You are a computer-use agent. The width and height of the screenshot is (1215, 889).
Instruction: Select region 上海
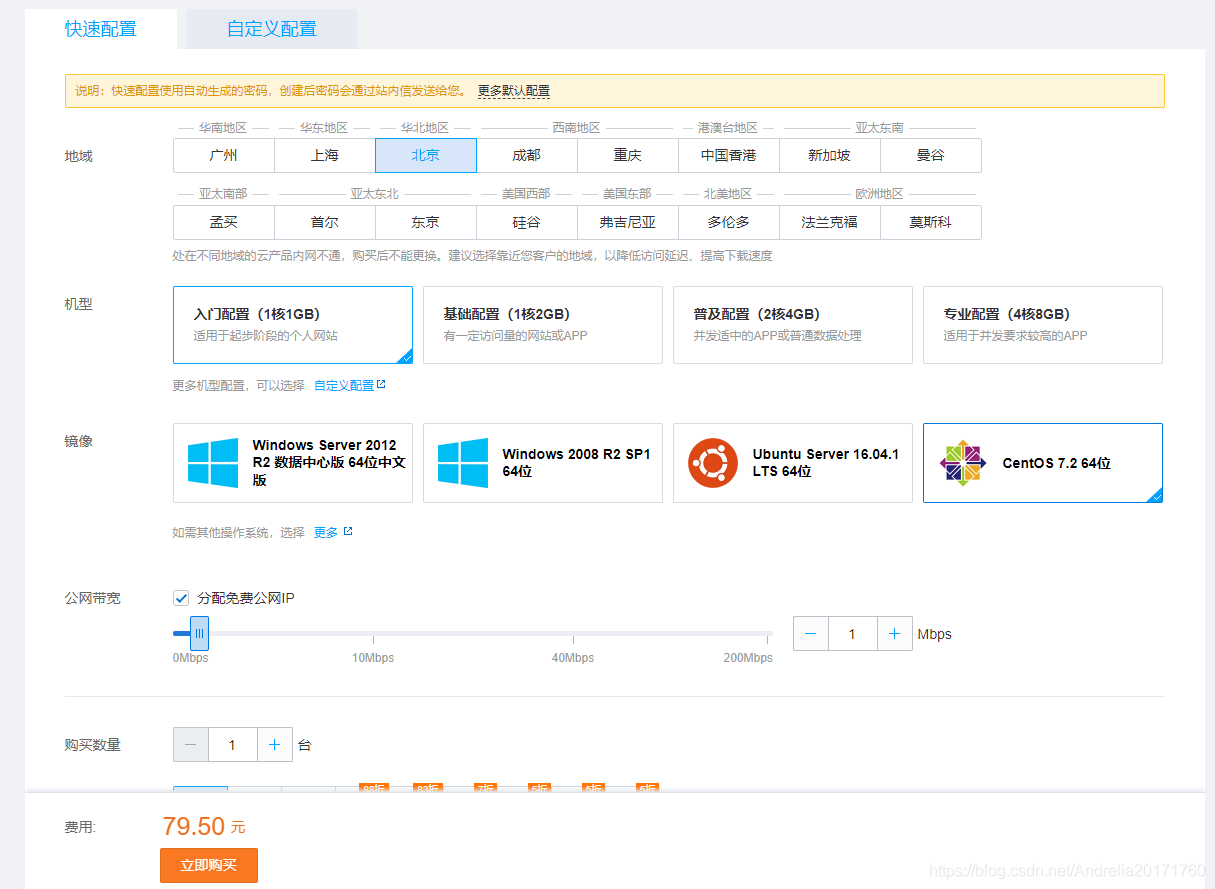(325, 156)
